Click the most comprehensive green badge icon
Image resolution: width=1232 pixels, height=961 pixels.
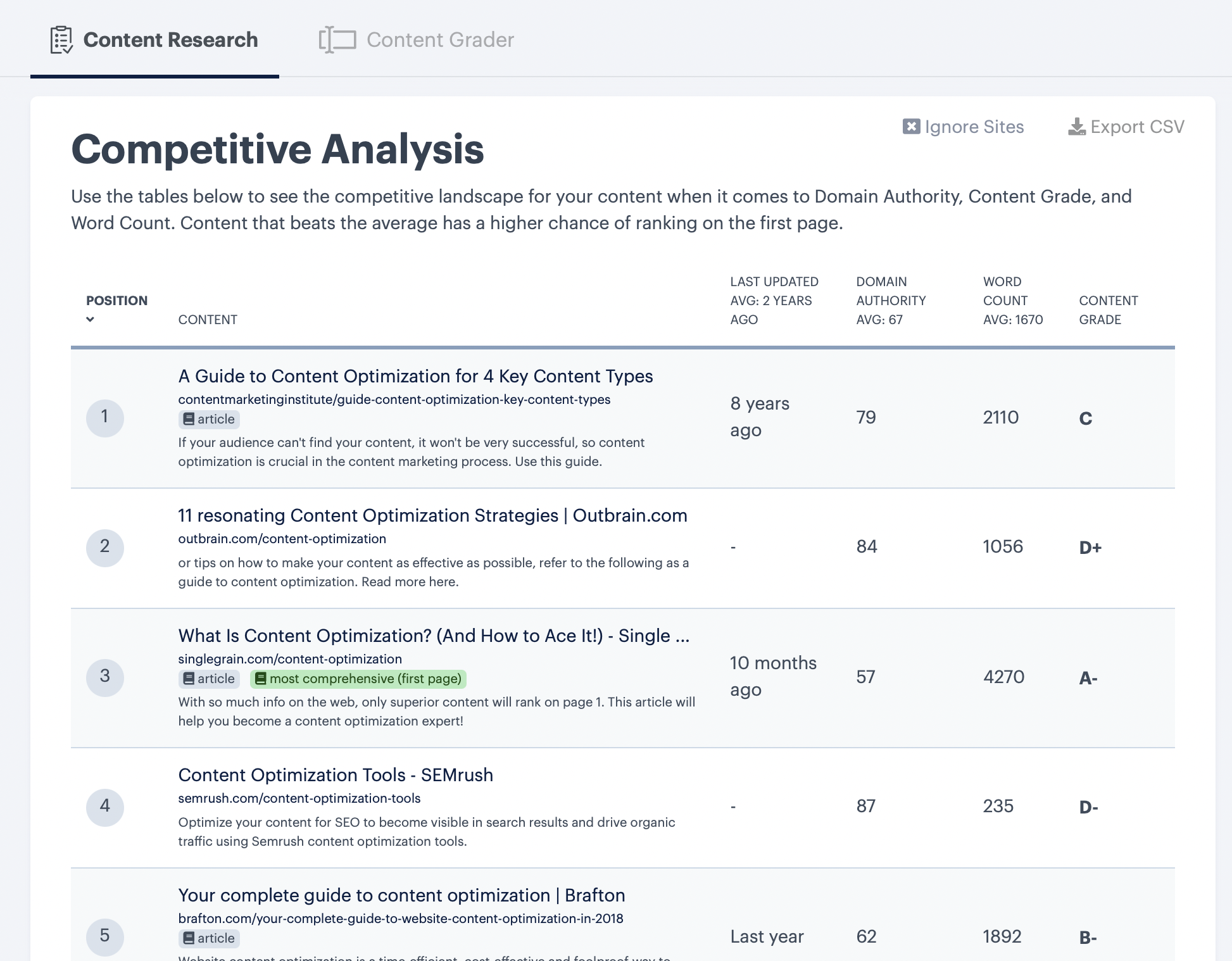point(260,679)
